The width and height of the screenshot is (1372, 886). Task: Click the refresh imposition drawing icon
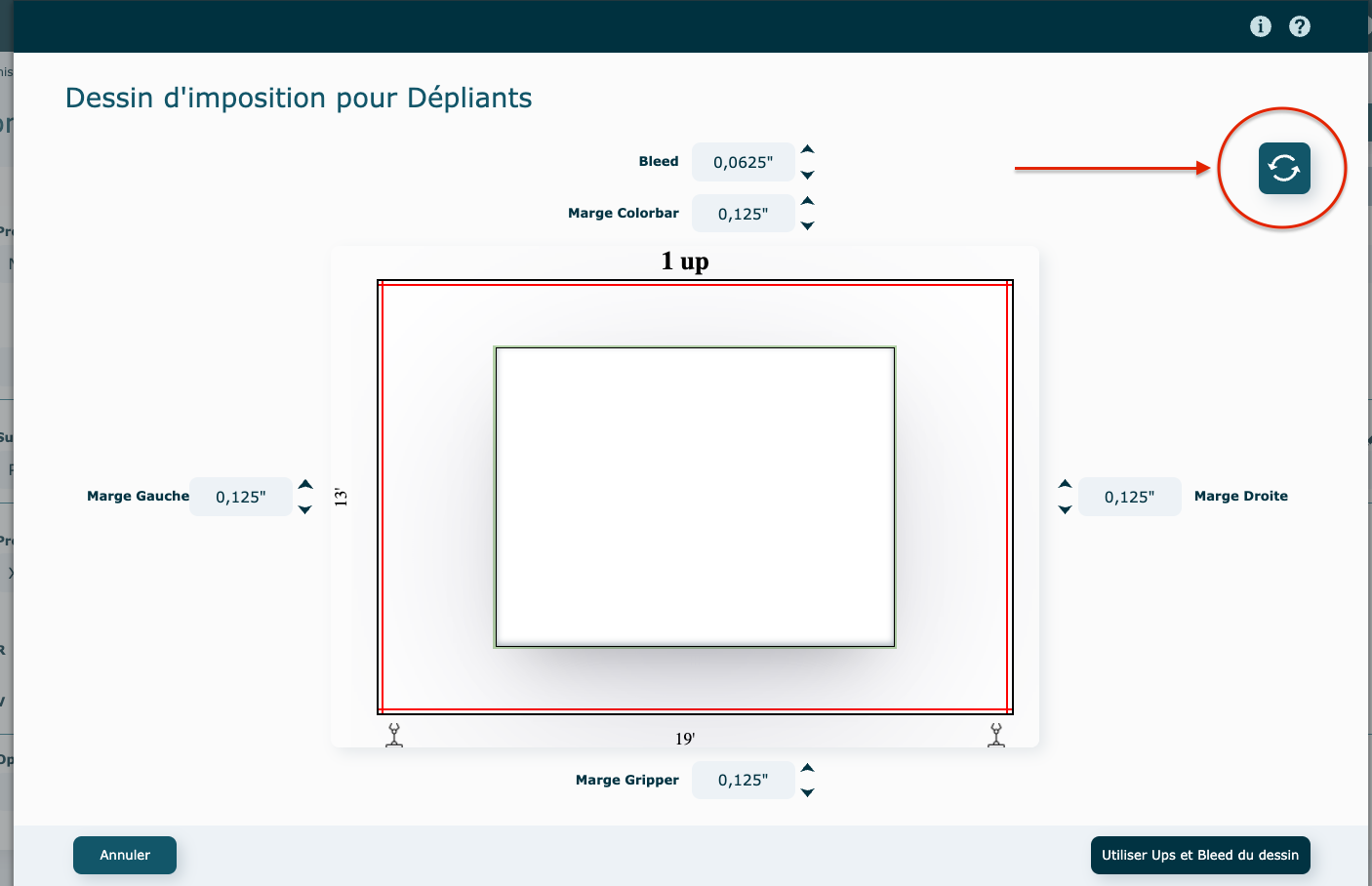[1283, 169]
